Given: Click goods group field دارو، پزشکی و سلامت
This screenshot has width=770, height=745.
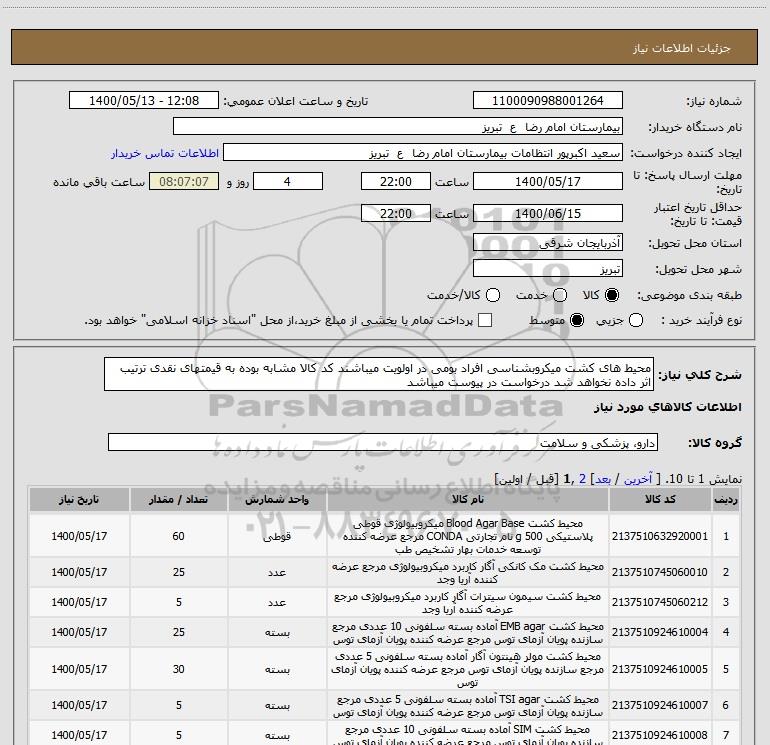Looking at the screenshot, I should [383, 442].
